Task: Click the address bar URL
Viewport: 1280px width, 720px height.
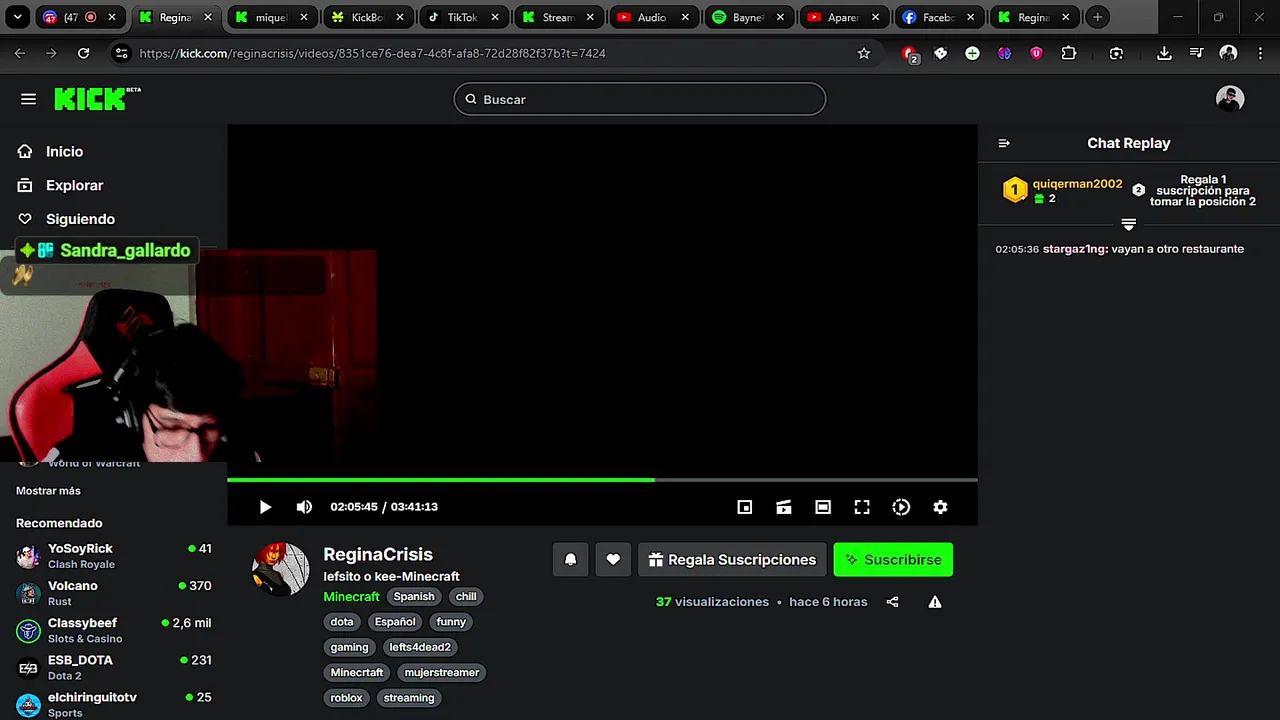Action: point(372,53)
